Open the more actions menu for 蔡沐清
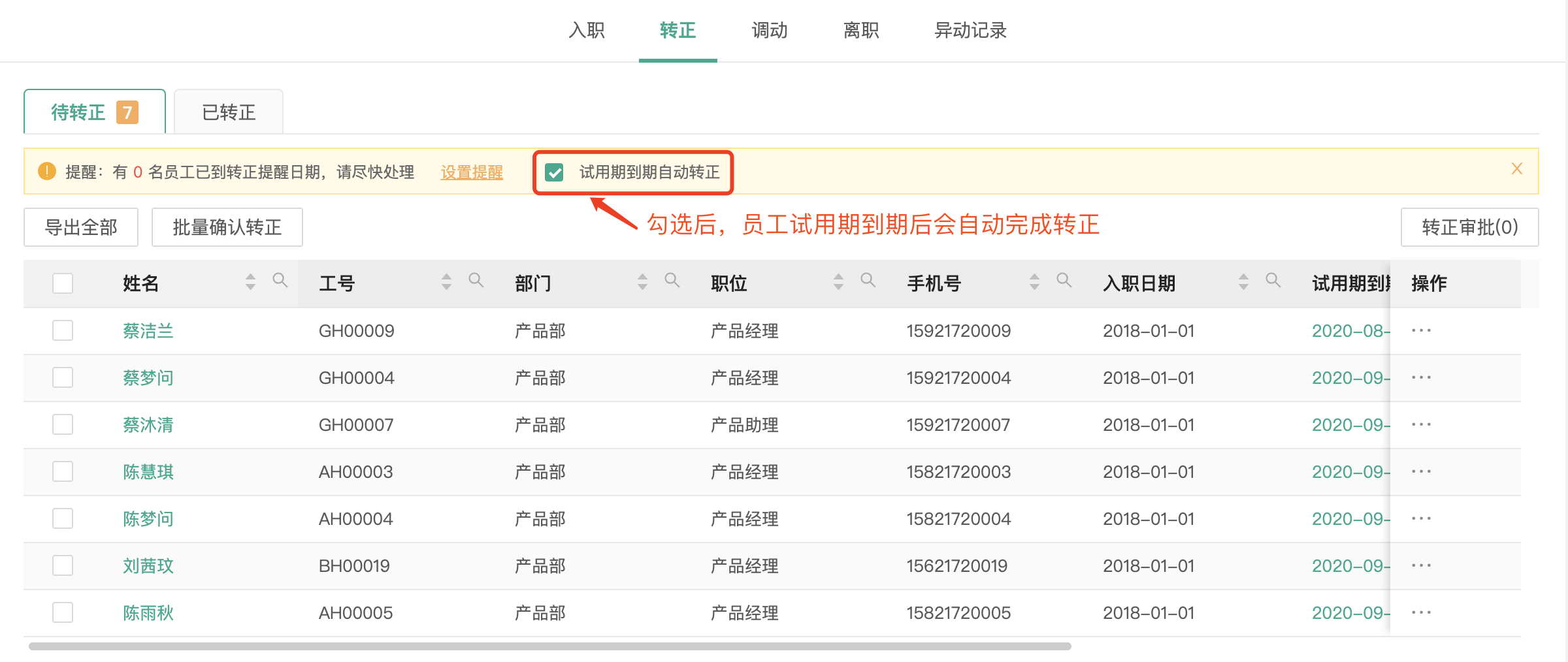The width and height of the screenshot is (1568, 662). (x=1421, y=424)
